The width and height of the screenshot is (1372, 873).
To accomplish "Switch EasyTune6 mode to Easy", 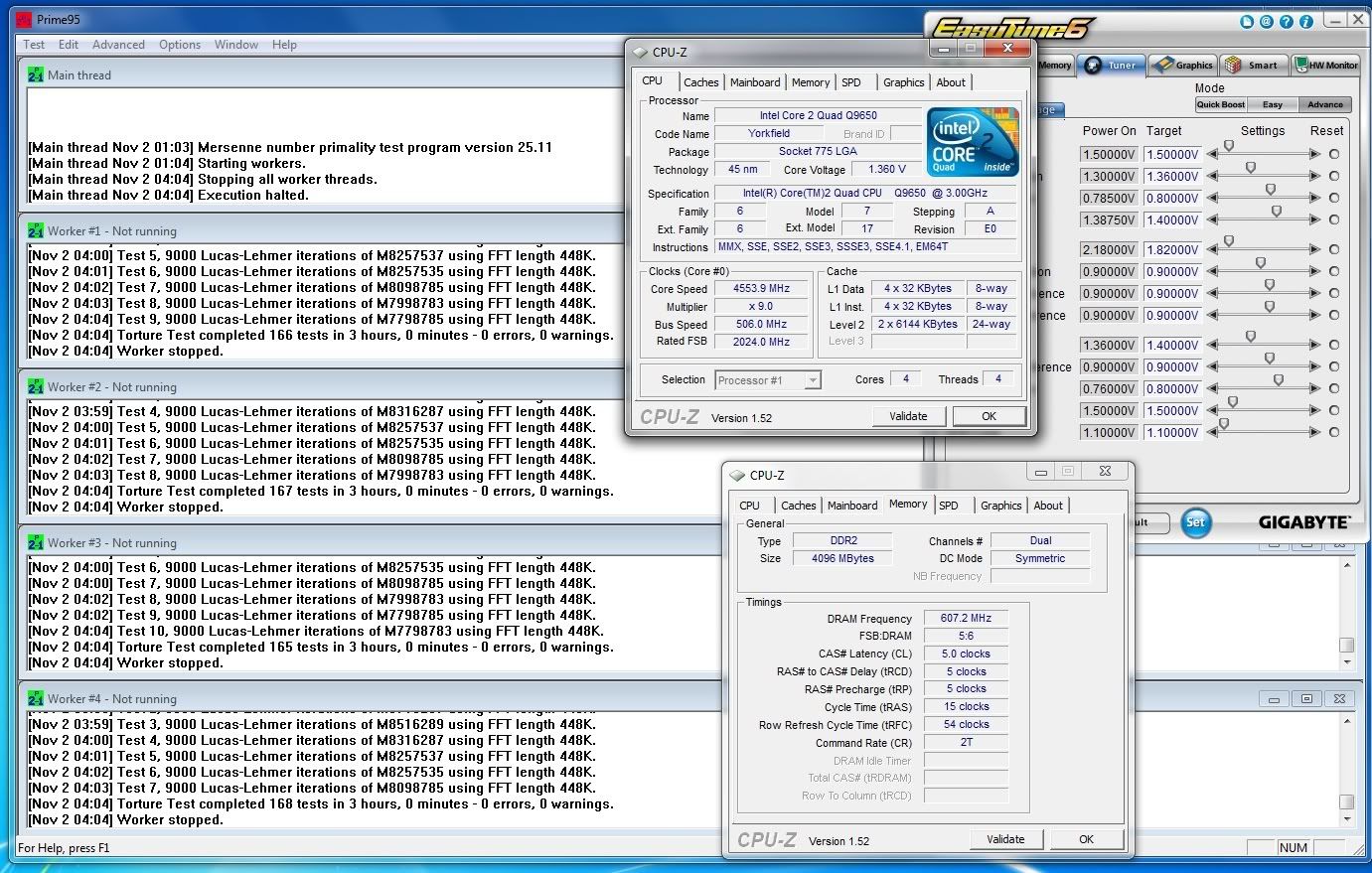I will click(1273, 104).
